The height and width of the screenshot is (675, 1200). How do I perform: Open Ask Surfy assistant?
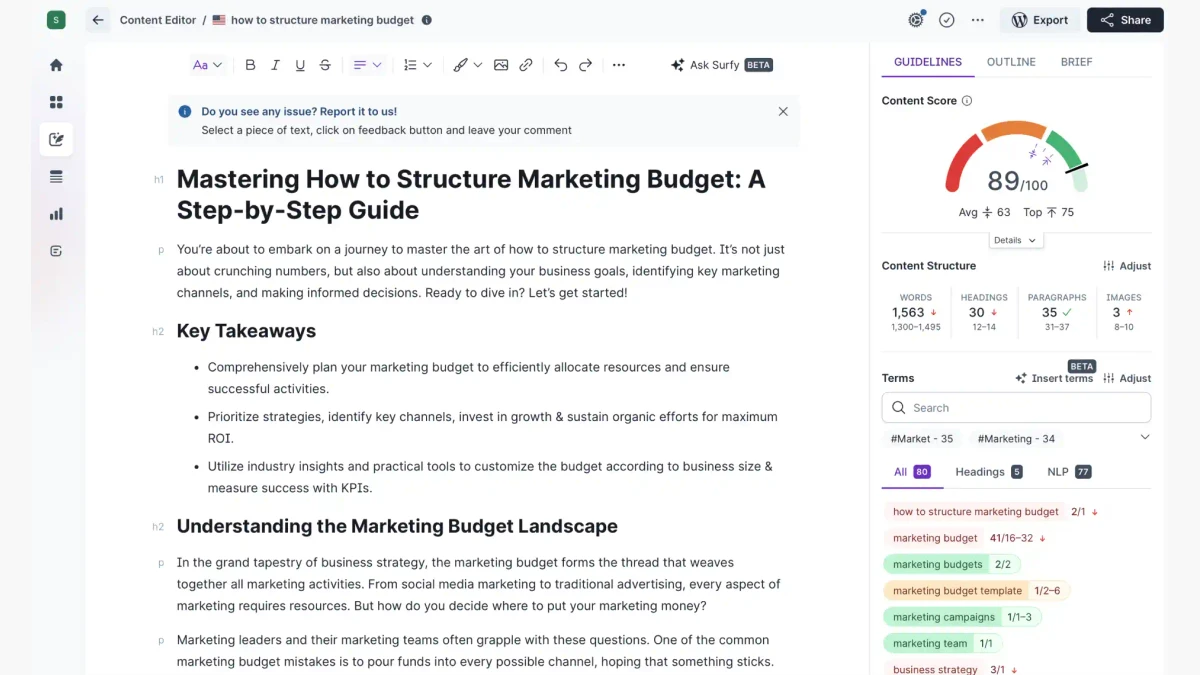click(x=721, y=65)
